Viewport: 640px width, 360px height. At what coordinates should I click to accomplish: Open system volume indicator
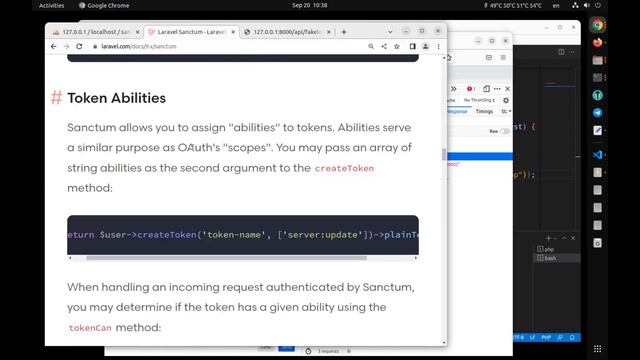587,5
